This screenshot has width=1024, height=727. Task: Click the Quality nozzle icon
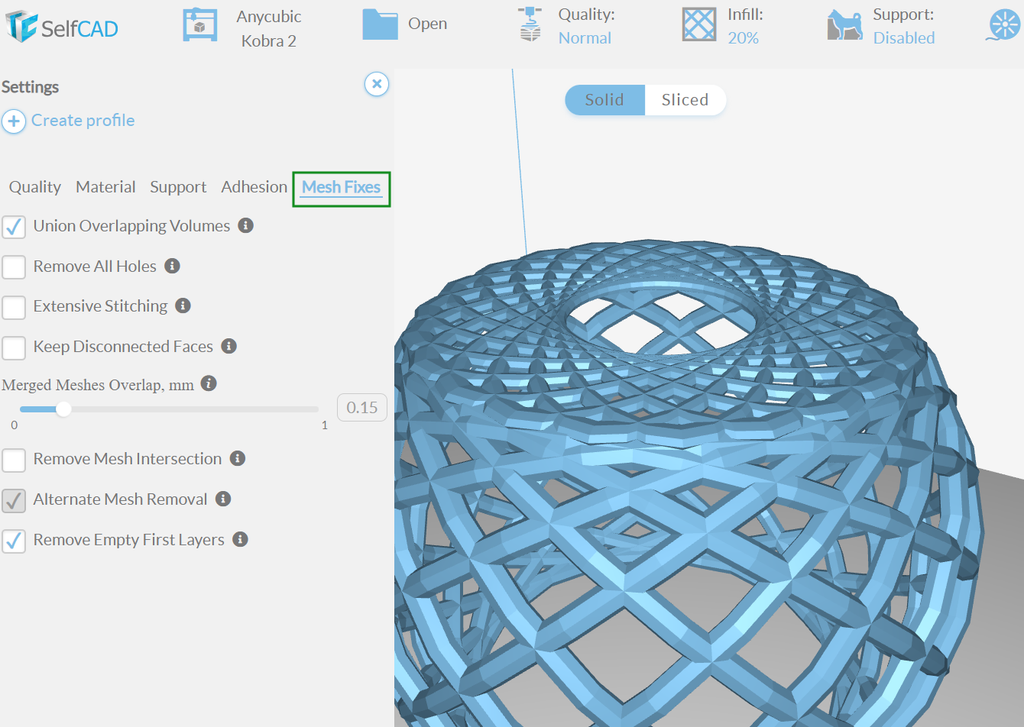[x=528, y=23]
